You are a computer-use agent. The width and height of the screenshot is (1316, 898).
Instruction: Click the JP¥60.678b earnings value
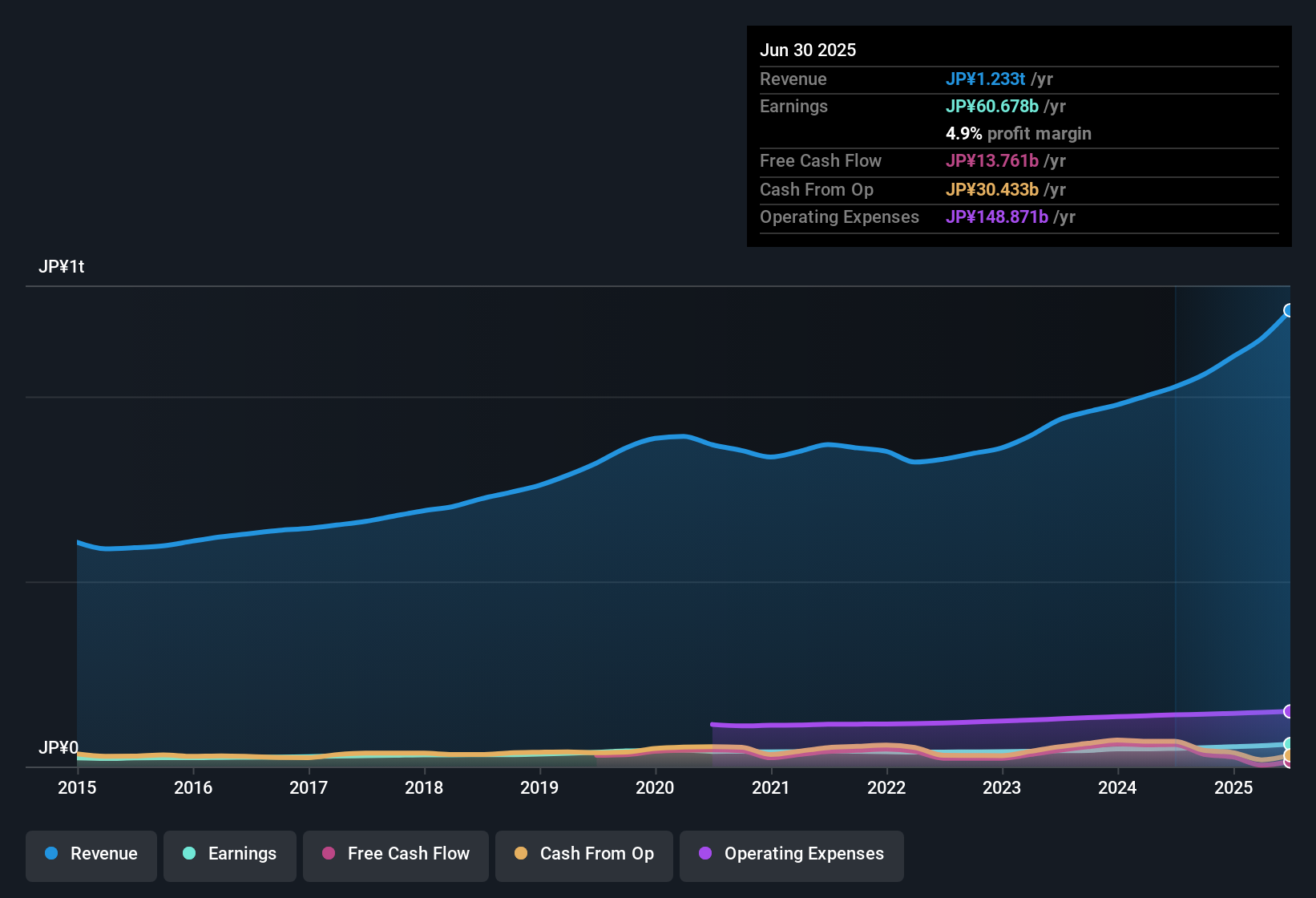click(x=994, y=106)
